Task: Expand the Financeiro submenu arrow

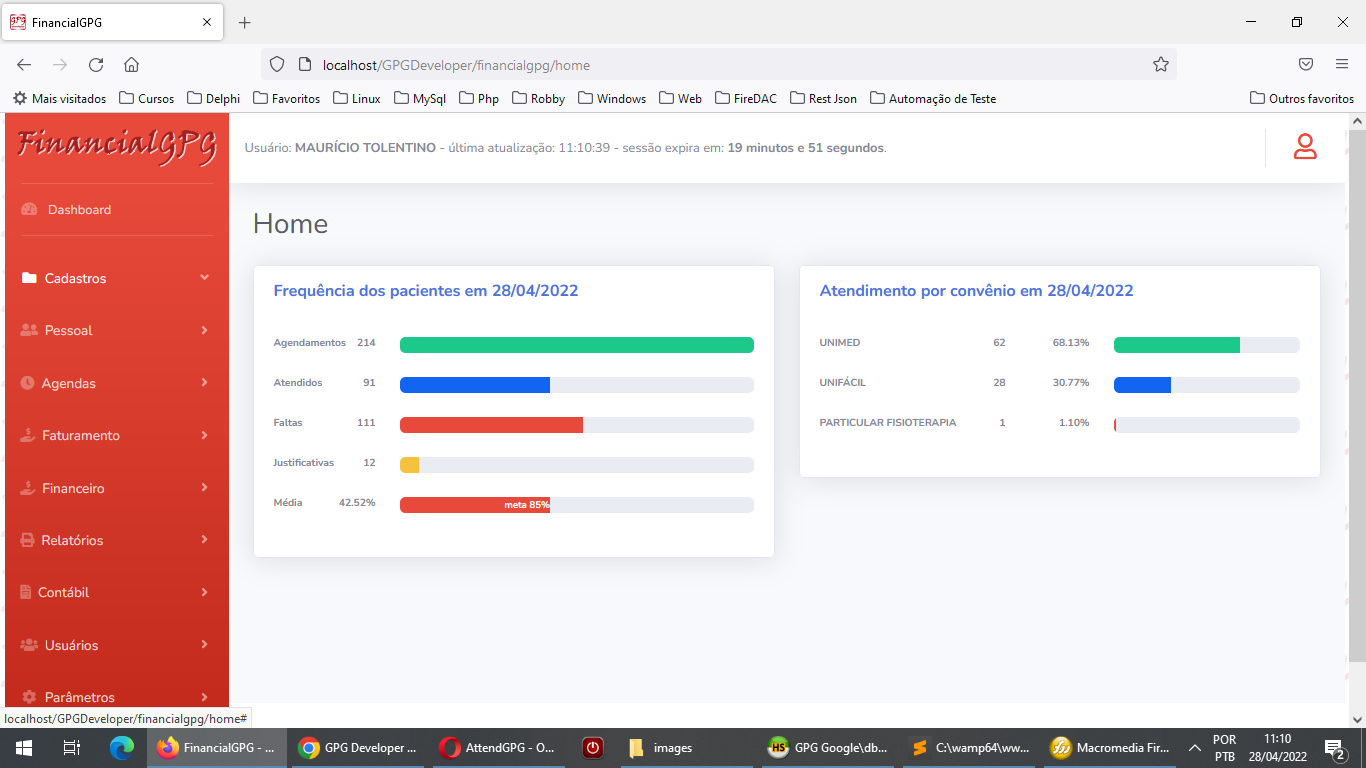Action: (204, 488)
